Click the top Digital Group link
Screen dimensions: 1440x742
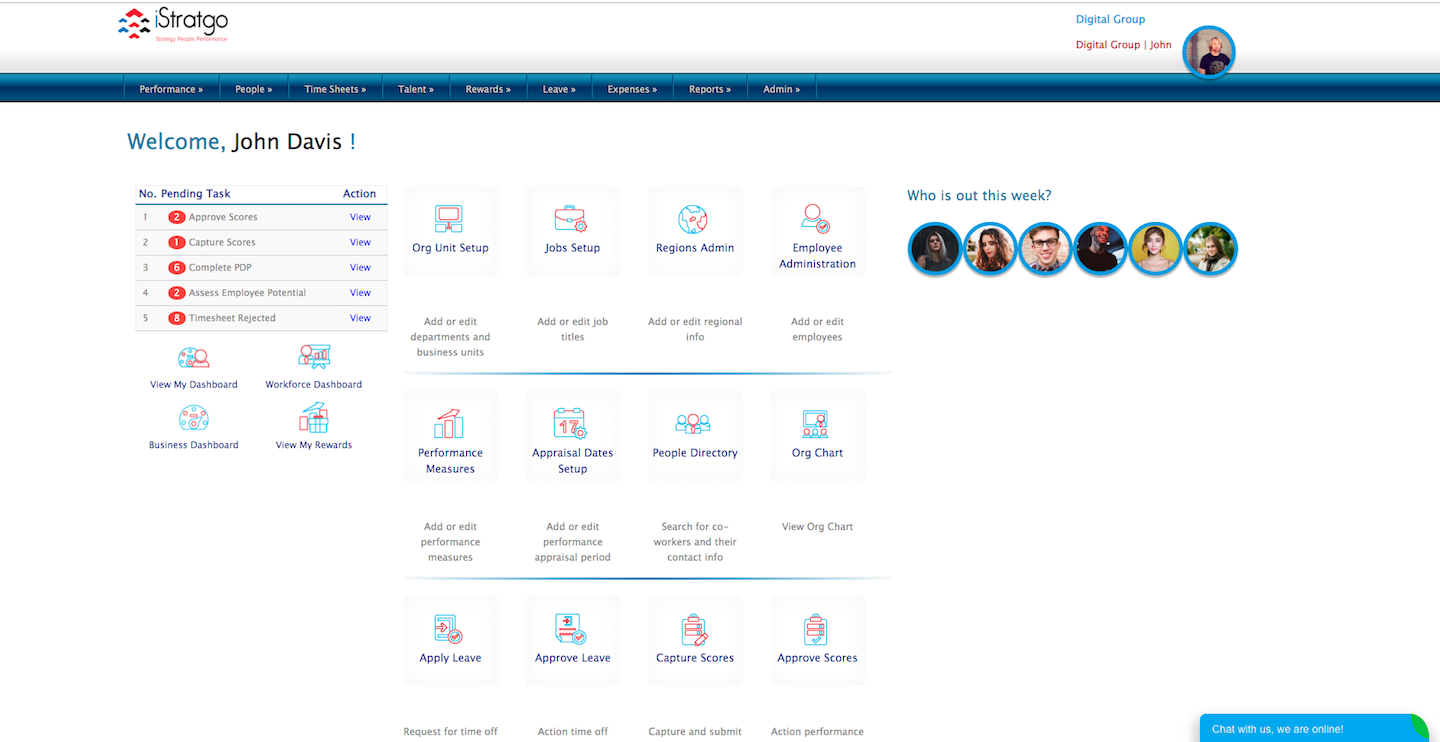[1110, 19]
